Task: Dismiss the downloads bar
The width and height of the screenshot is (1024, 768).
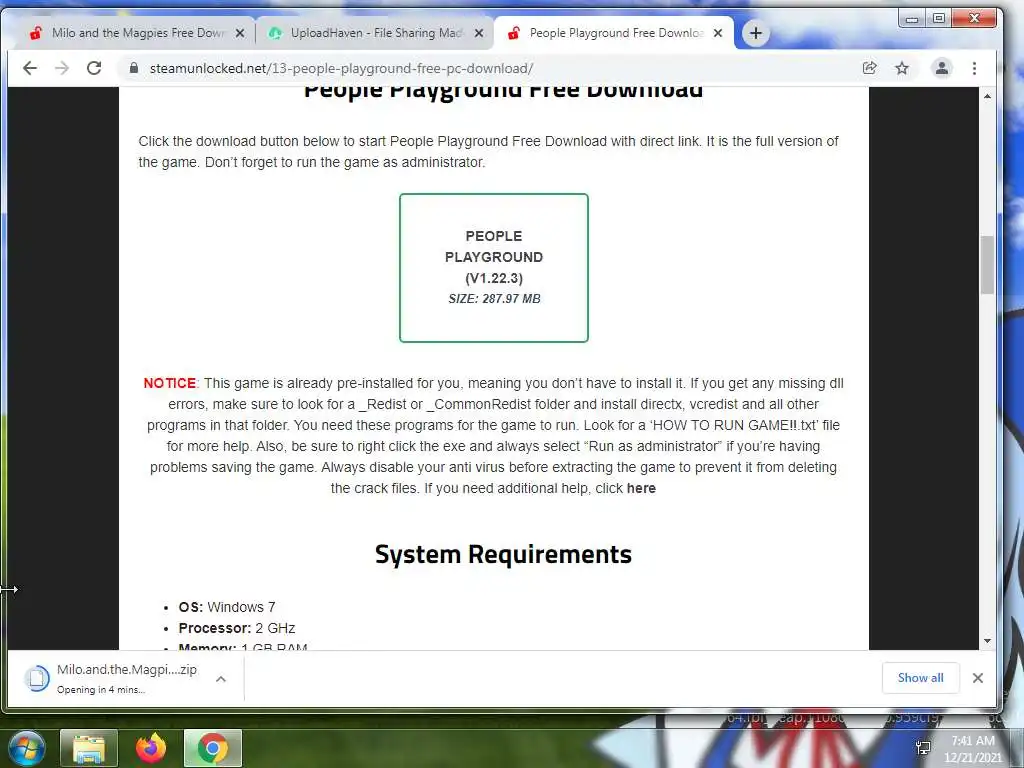Action: click(978, 678)
